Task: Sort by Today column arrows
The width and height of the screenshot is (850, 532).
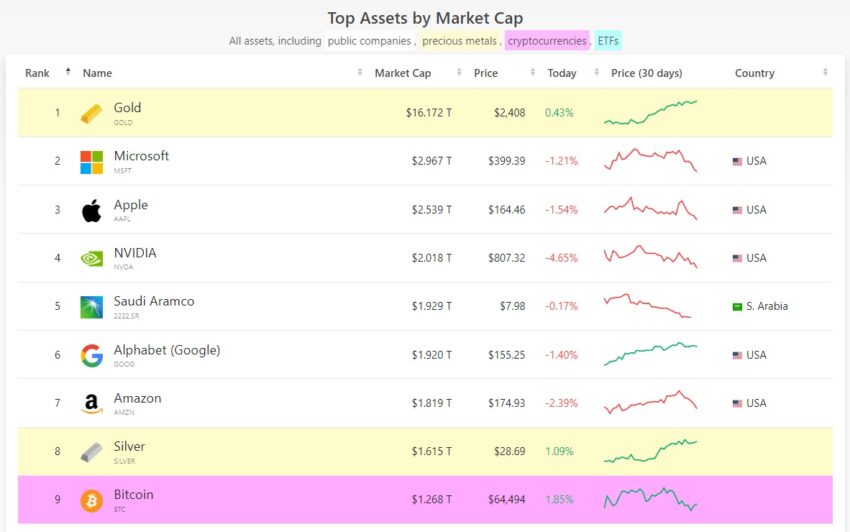Action: tap(596, 72)
